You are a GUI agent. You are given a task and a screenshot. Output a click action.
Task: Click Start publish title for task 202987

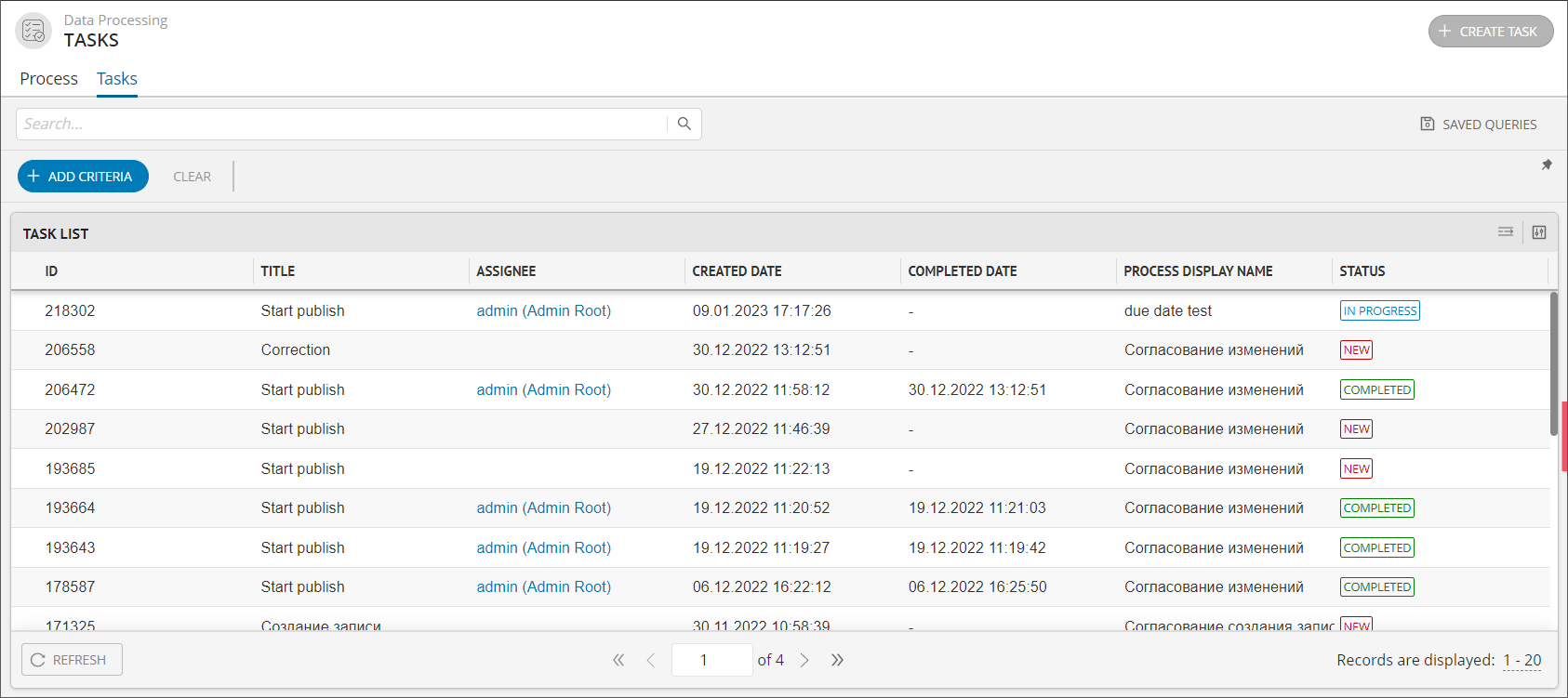pos(302,428)
